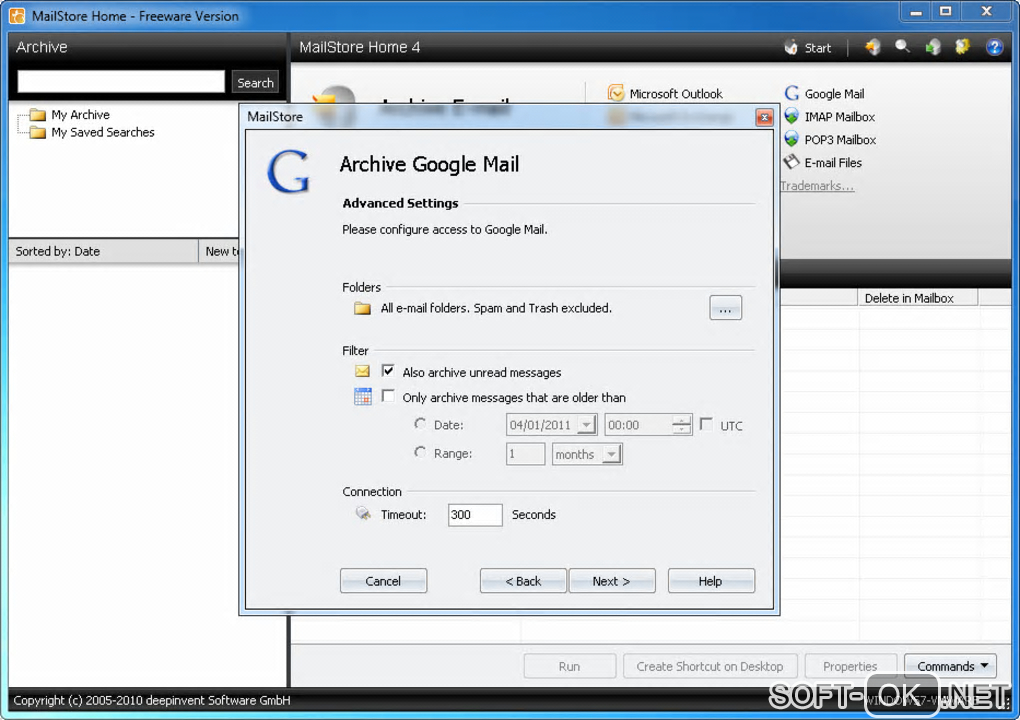Click the time field stepper arrows
1020x720 pixels.
click(681, 425)
